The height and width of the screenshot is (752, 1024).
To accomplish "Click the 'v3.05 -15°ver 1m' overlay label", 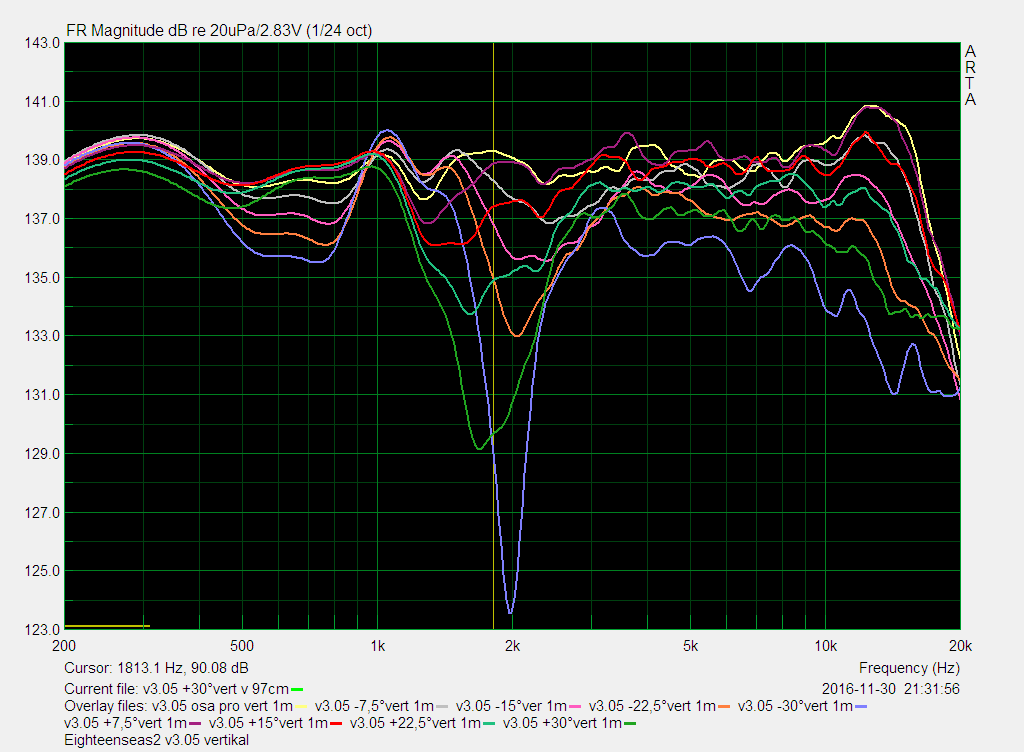I will point(511,706).
